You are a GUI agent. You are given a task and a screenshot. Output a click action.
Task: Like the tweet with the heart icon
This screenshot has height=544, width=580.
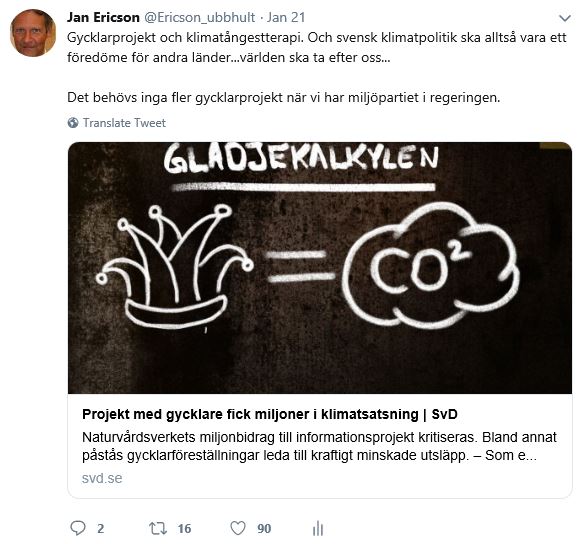[238, 528]
